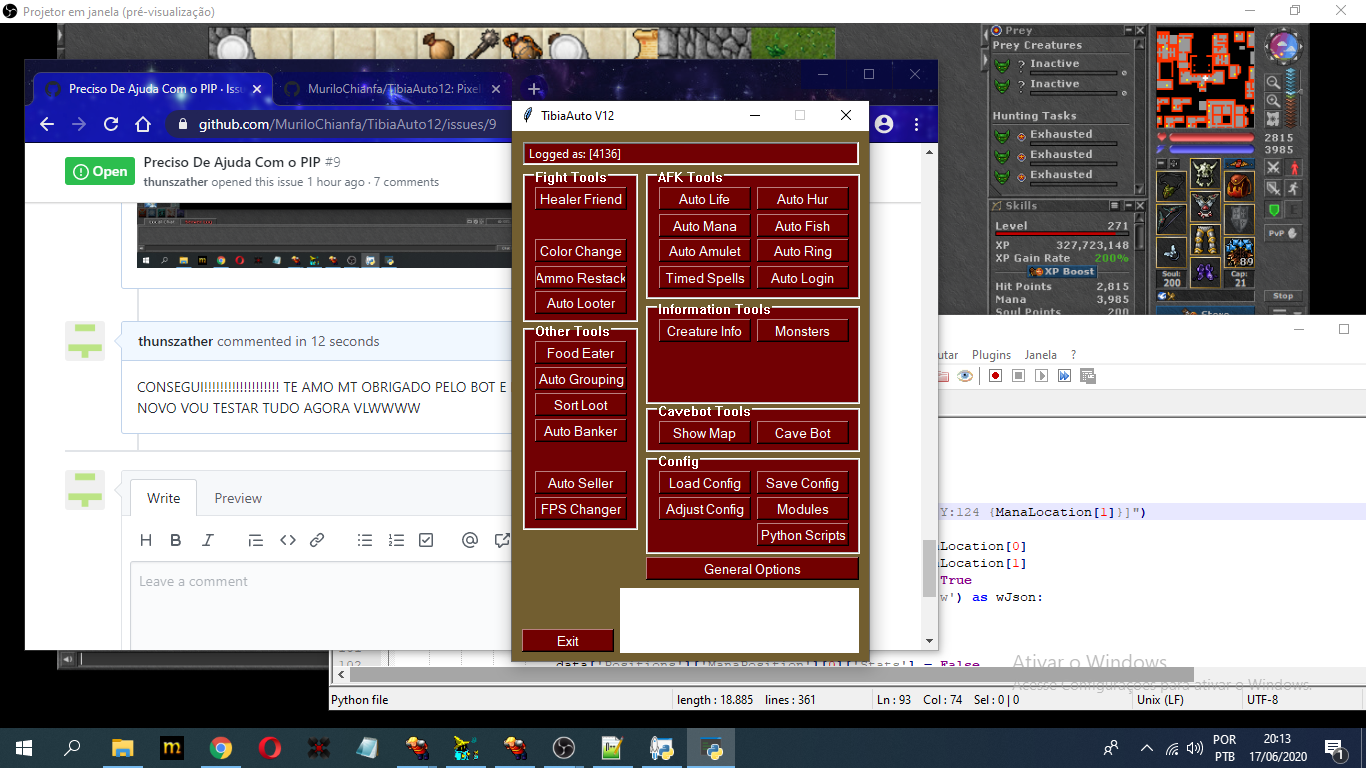Play recorded macro in Notepad++
The width and height of the screenshot is (1366, 768).
(1041, 376)
